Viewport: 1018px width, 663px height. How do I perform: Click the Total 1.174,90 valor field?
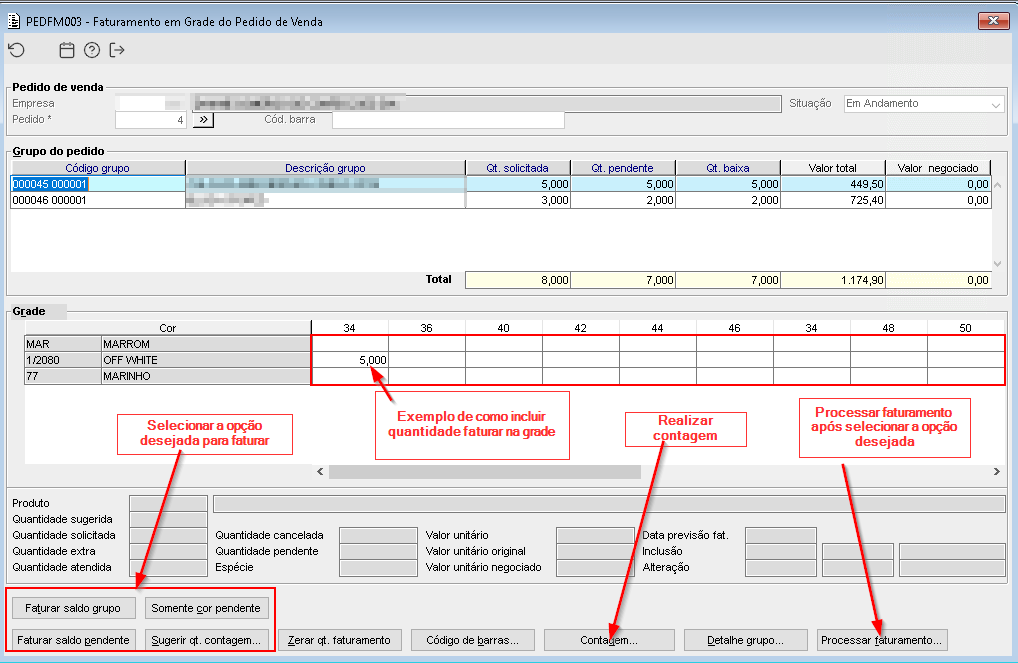tap(833, 280)
